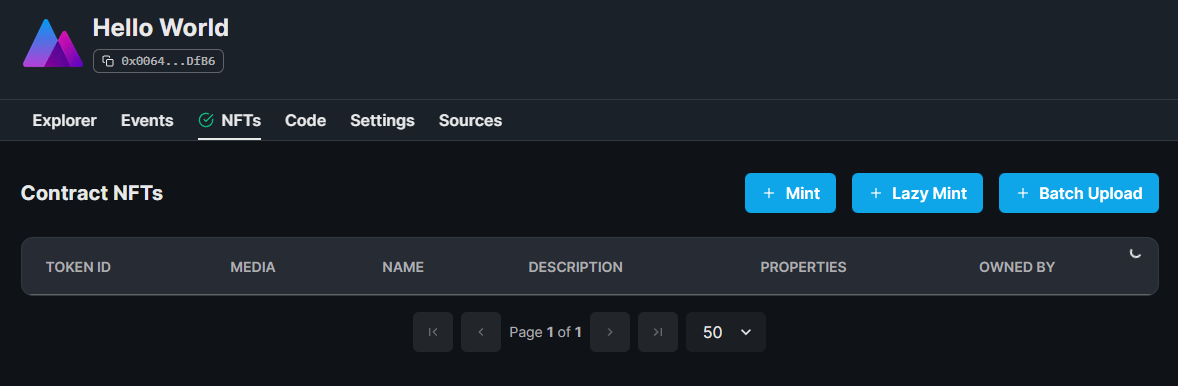Click the TOKEN ID column header
This screenshot has height=386, width=1178.
coord(78,267)
